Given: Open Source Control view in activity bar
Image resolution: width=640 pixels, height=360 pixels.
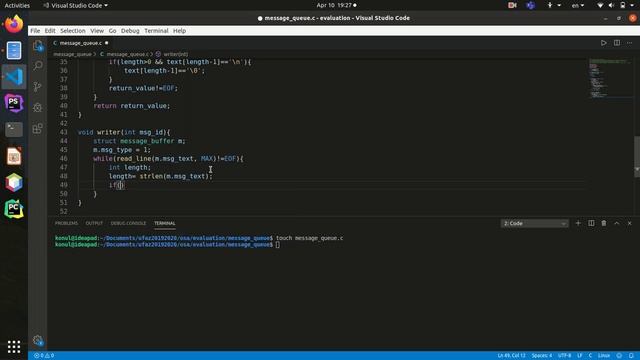Looking at the screenshot, I should click(38, 87).
